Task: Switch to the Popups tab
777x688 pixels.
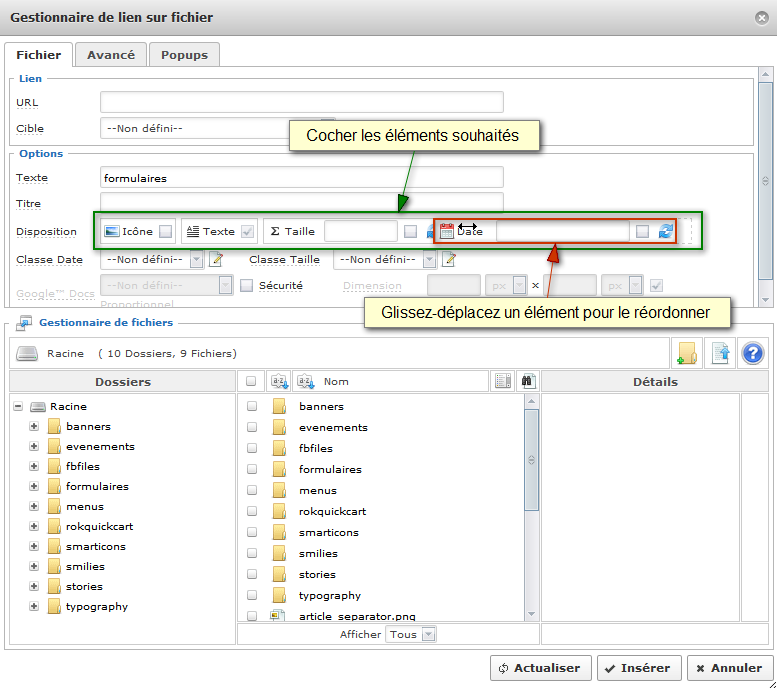Action: (x=184, y=55)
